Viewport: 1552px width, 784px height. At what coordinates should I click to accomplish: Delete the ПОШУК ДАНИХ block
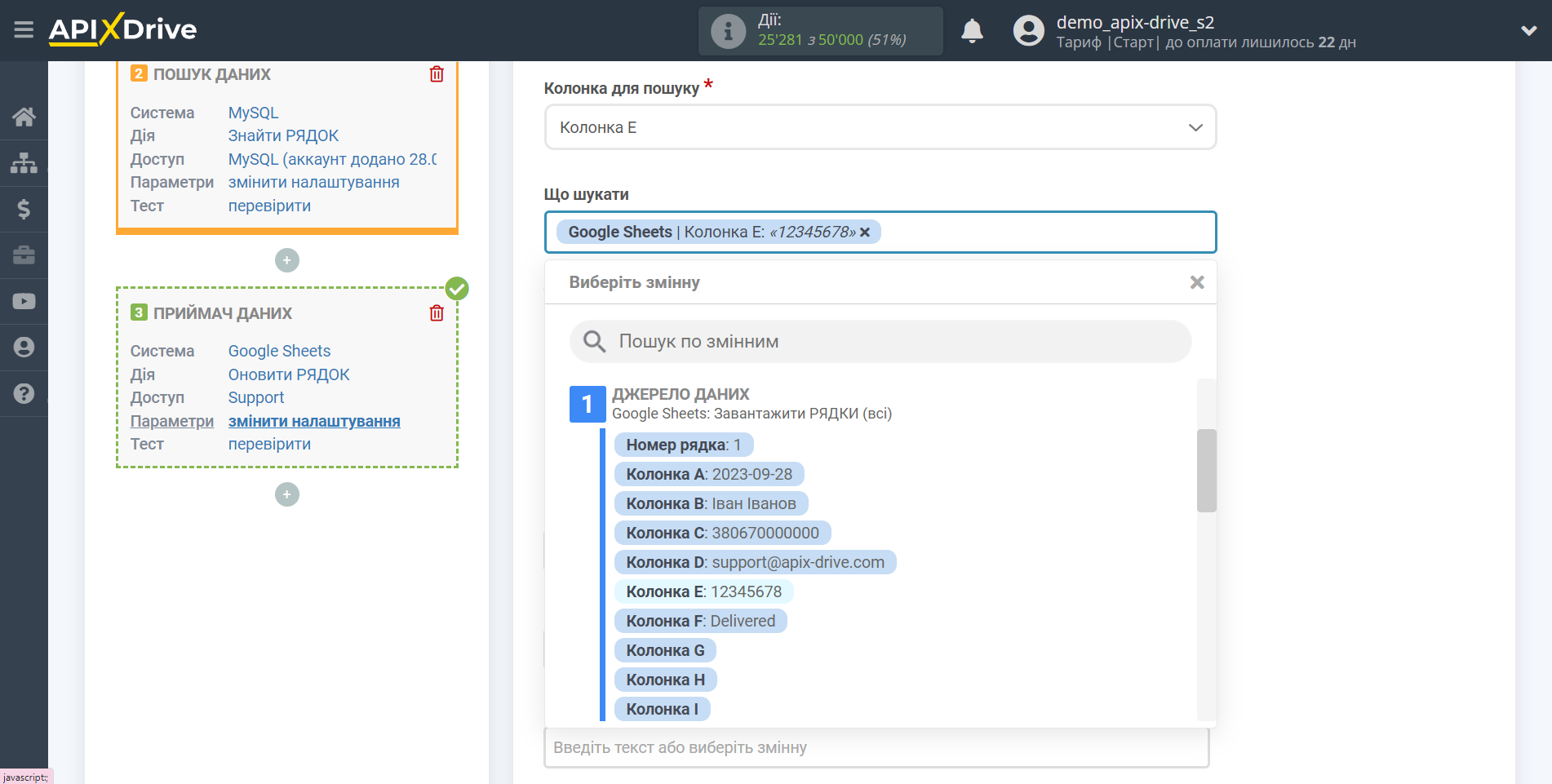pyautogui.click(x=437, y=74)
